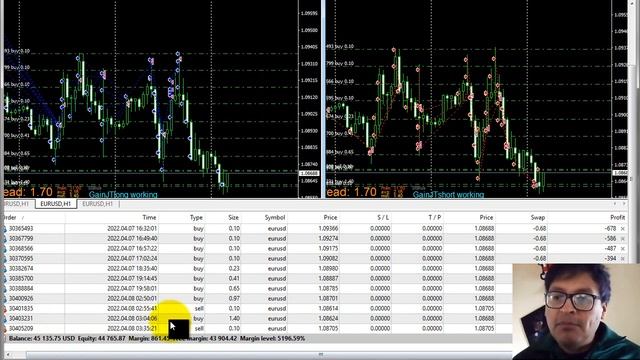Close order 30365493 with its X button
This screenshot has width=640, height=360.
pyautogui.click(x=622, y=229)
